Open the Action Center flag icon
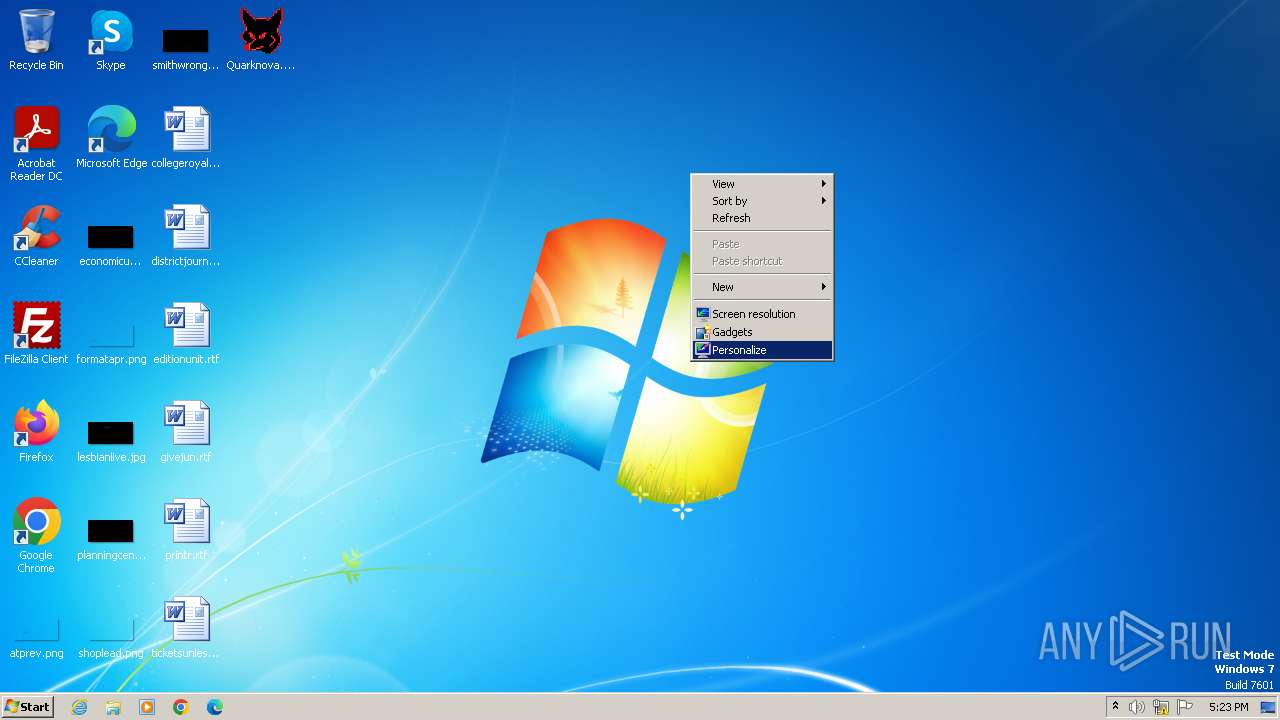Screen dimensions: 1280x720 (1185, 707)
